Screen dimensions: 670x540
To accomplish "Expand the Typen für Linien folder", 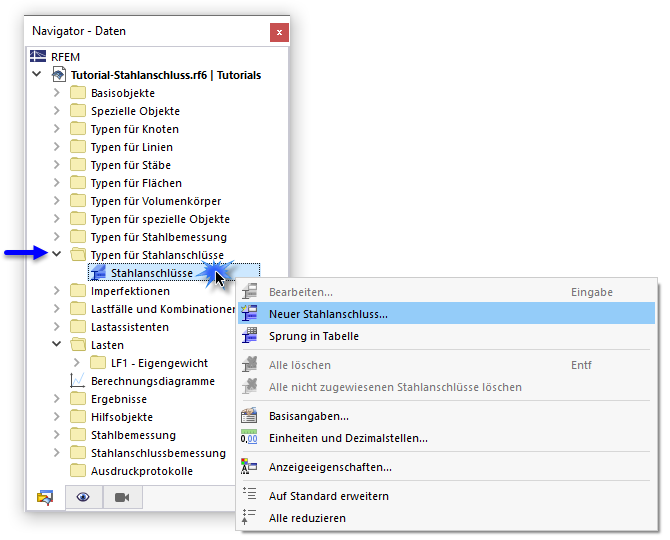I will [x=56, y=146].
